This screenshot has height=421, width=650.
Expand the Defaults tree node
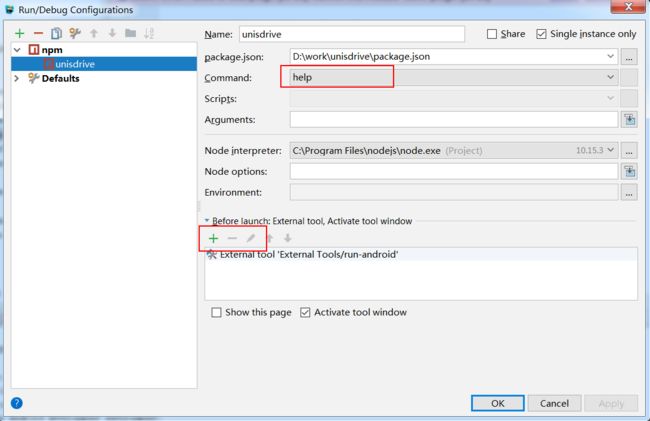point(17,78)
